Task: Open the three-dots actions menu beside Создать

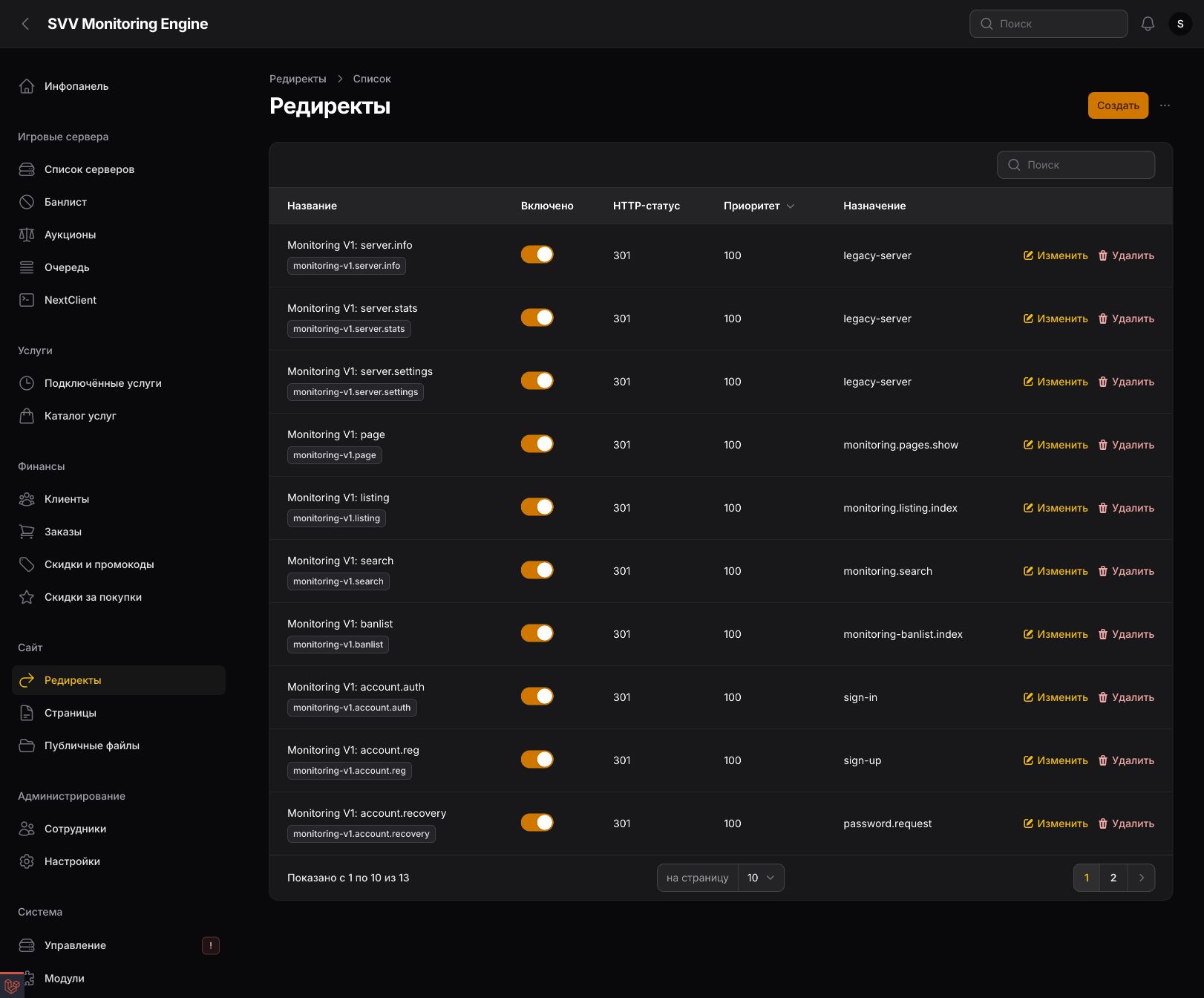Action: (x=1165, y=105)
